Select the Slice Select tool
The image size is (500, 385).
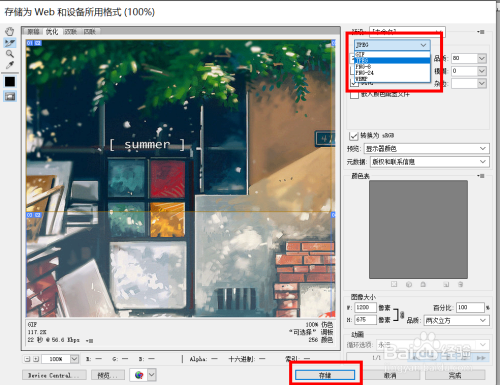coord(9,43)
